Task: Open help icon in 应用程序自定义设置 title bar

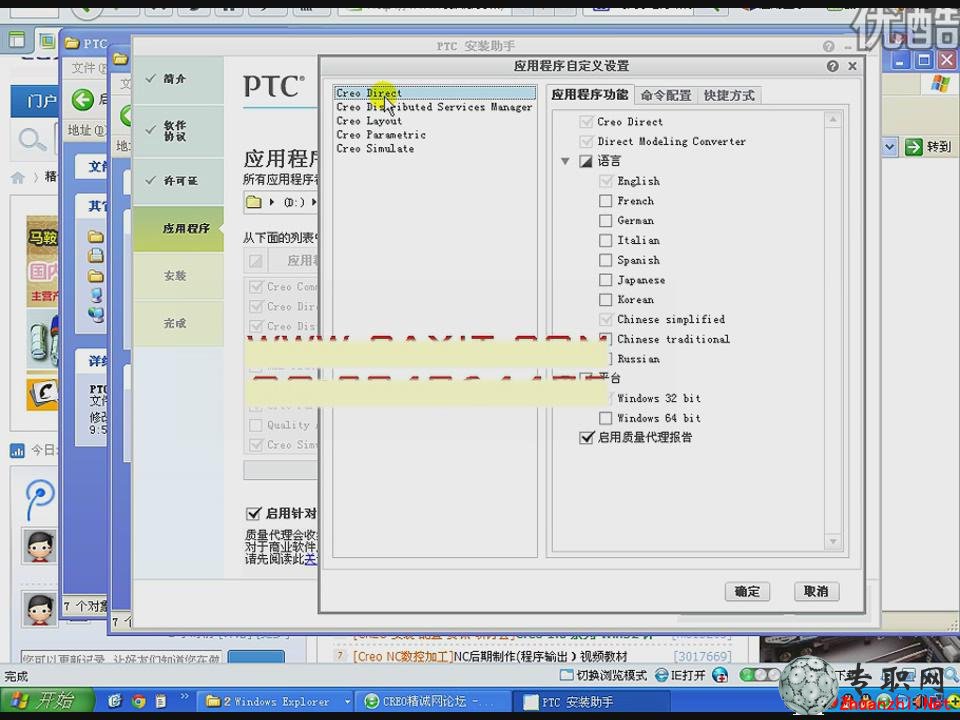Action: coord(833,66)
